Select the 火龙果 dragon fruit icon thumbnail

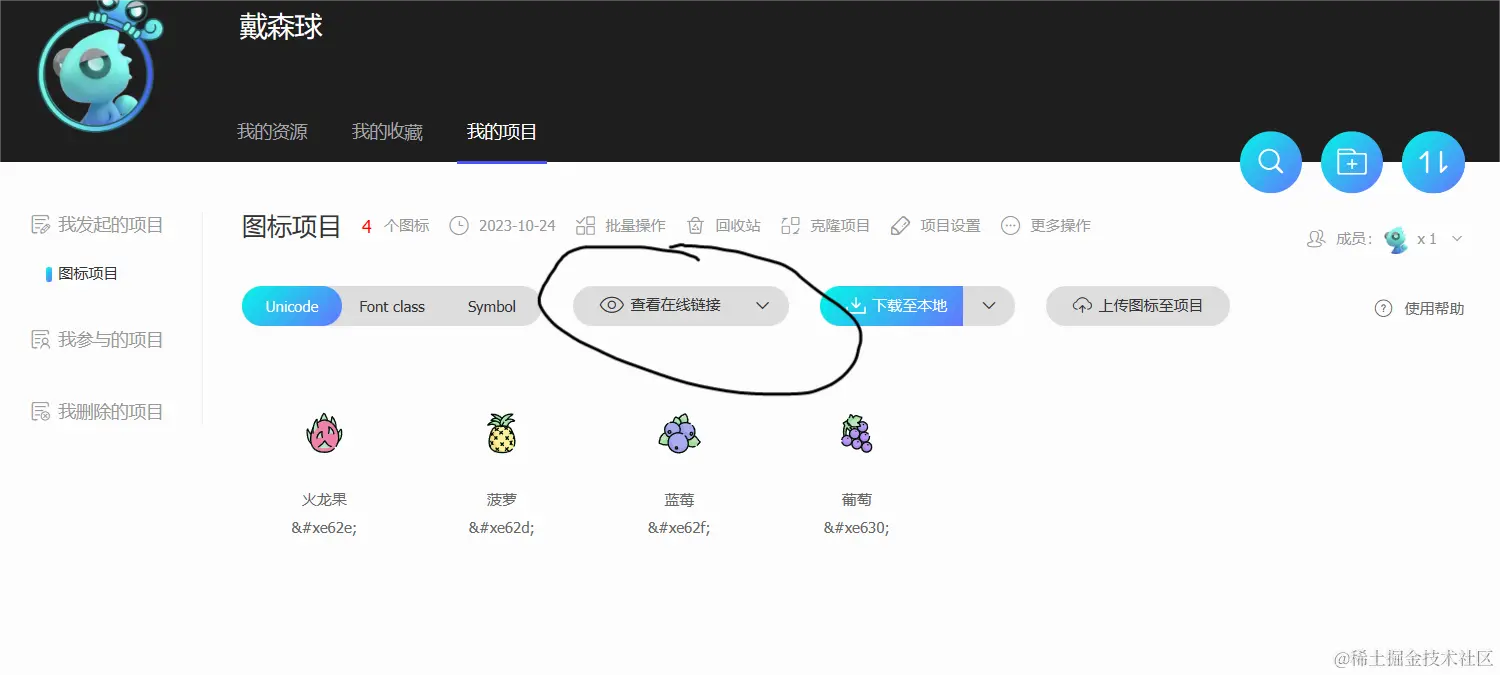tap(323, 432)
